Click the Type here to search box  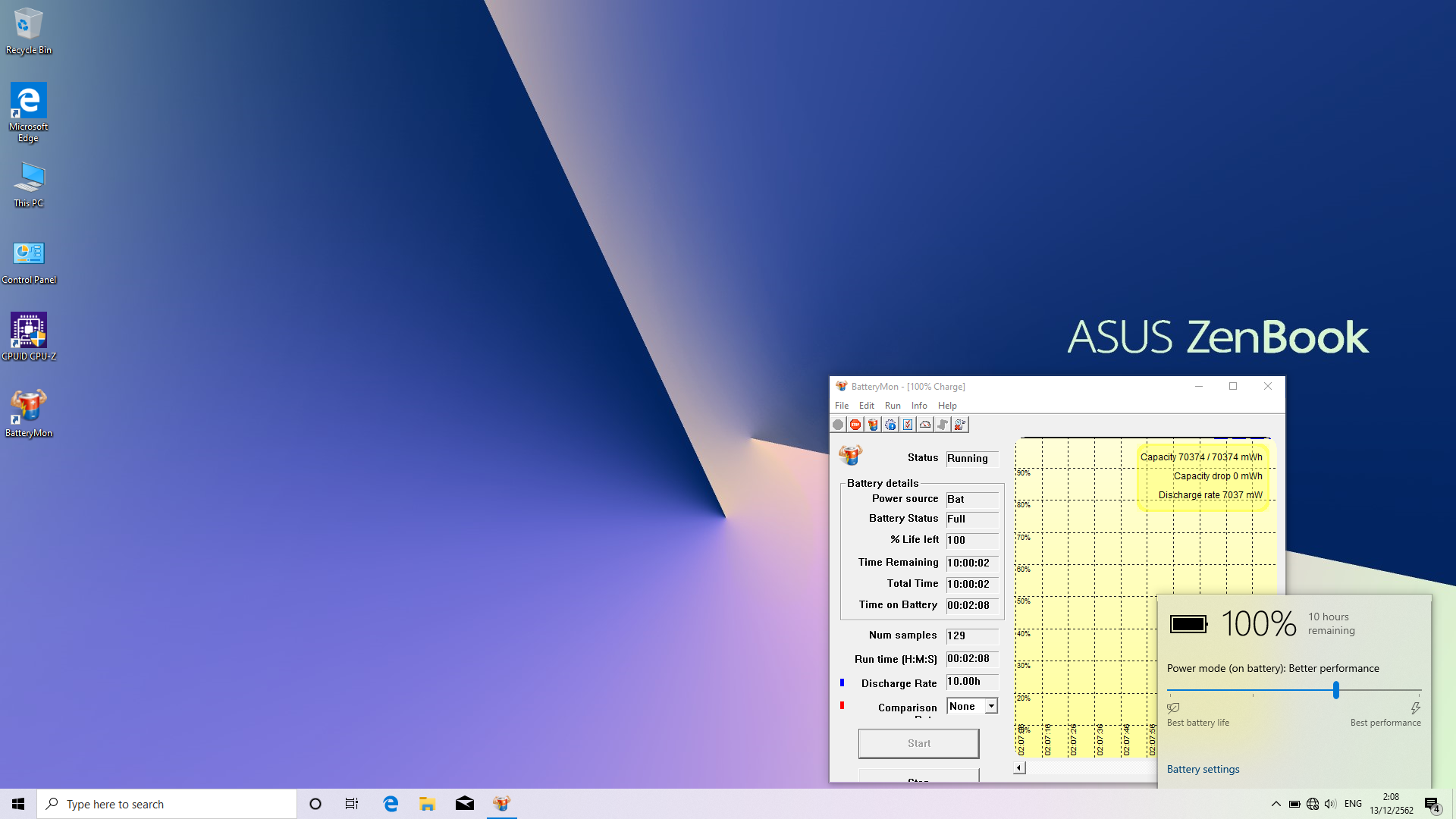click(x=167, y=804)
